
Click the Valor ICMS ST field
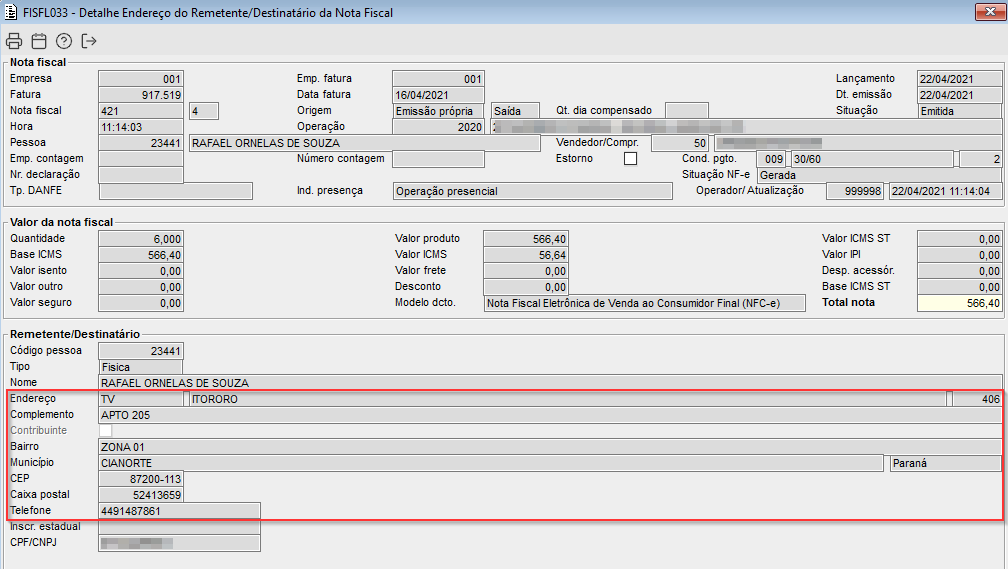(x=959, y=239)
